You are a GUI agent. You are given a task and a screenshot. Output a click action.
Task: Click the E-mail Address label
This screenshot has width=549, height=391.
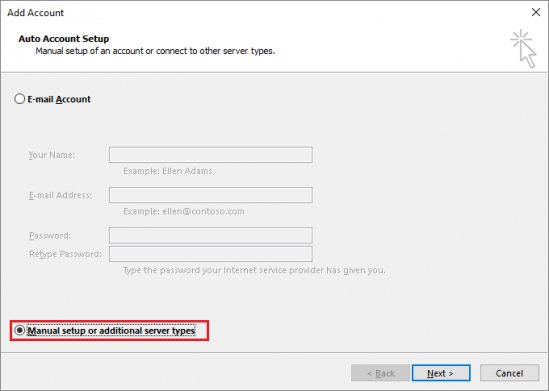coord(60,195)
